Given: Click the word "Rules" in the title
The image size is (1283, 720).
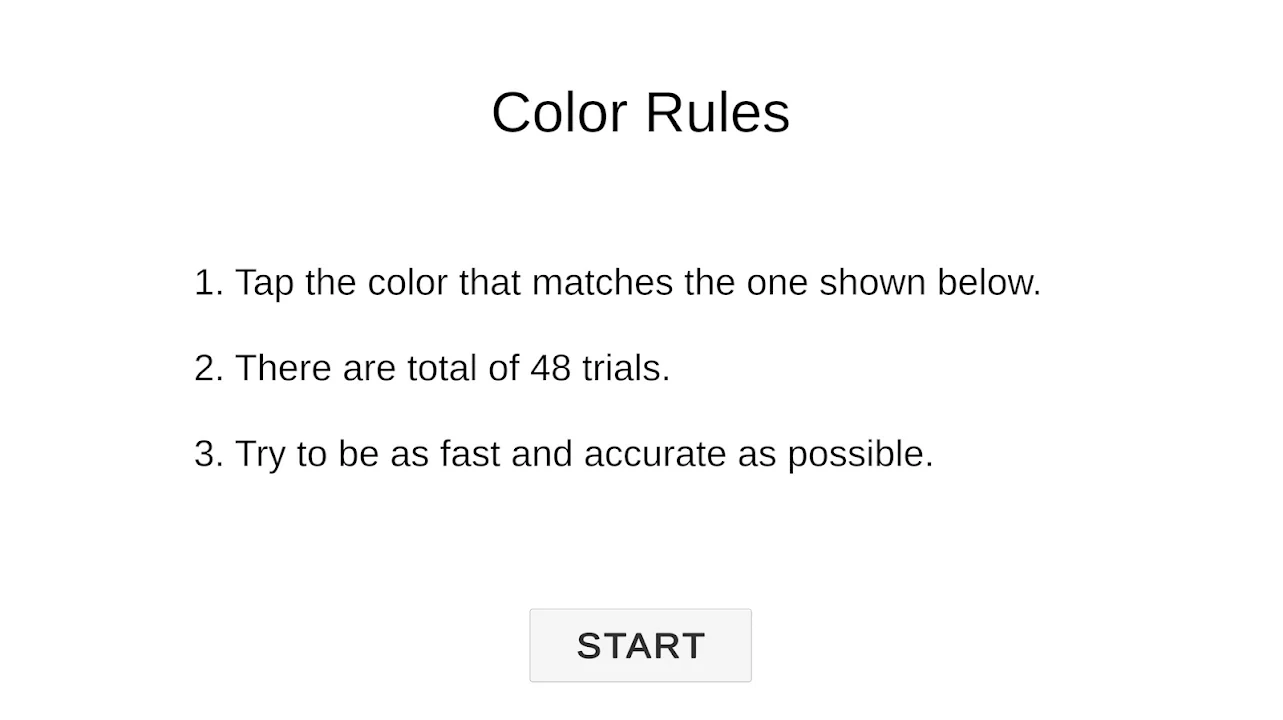Looking at the screenshot, I should click(717, 112).
